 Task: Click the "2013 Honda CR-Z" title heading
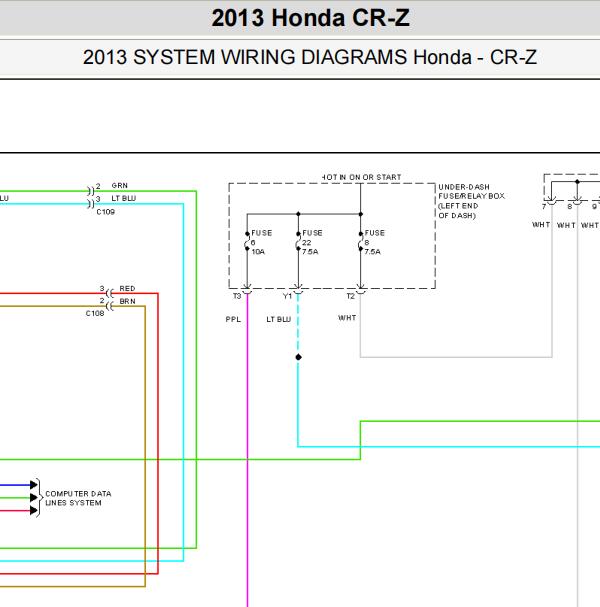pyautogui.click(x=310, y=18)
